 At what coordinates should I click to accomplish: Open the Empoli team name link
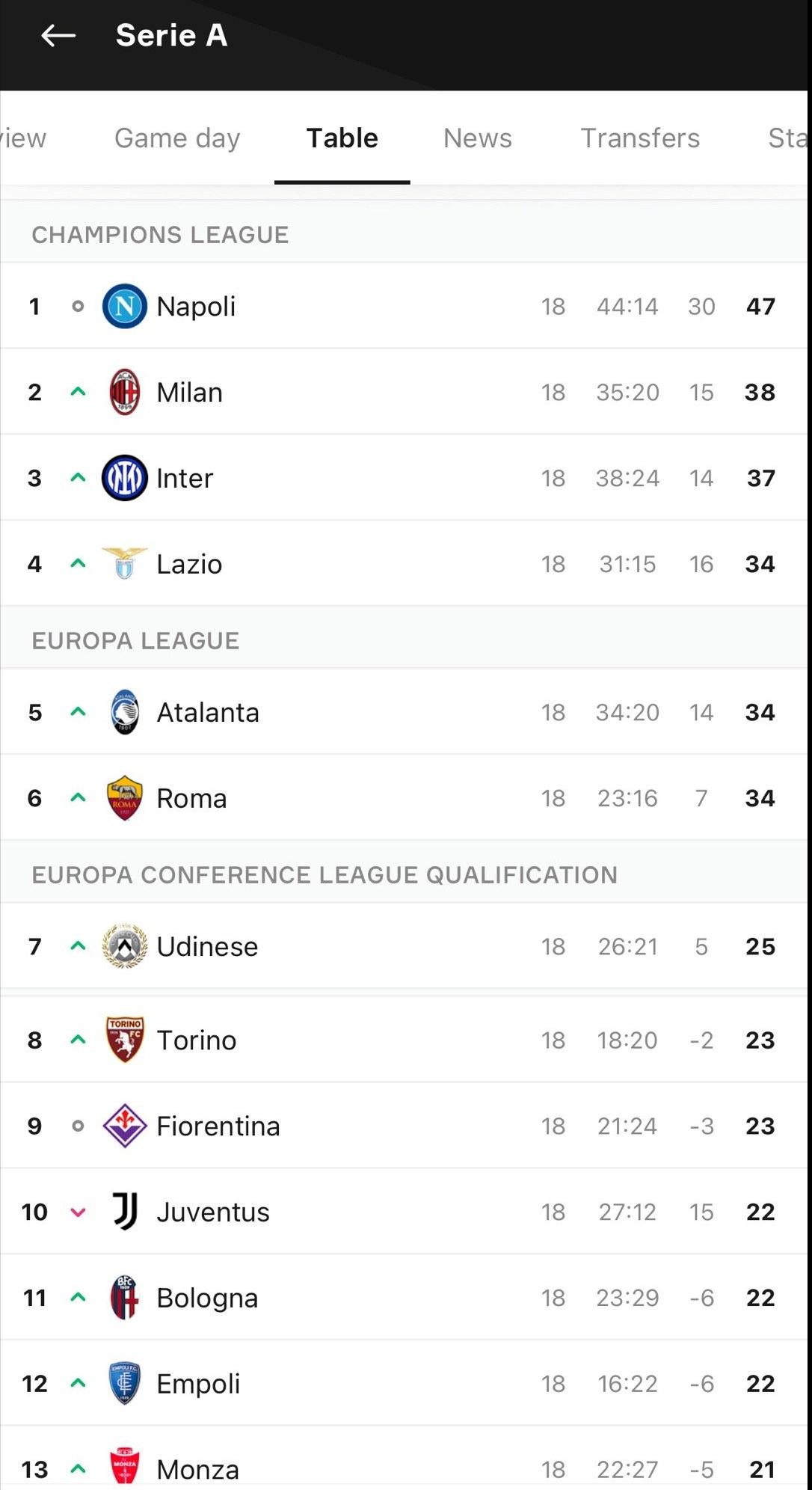coord(198,1384)
